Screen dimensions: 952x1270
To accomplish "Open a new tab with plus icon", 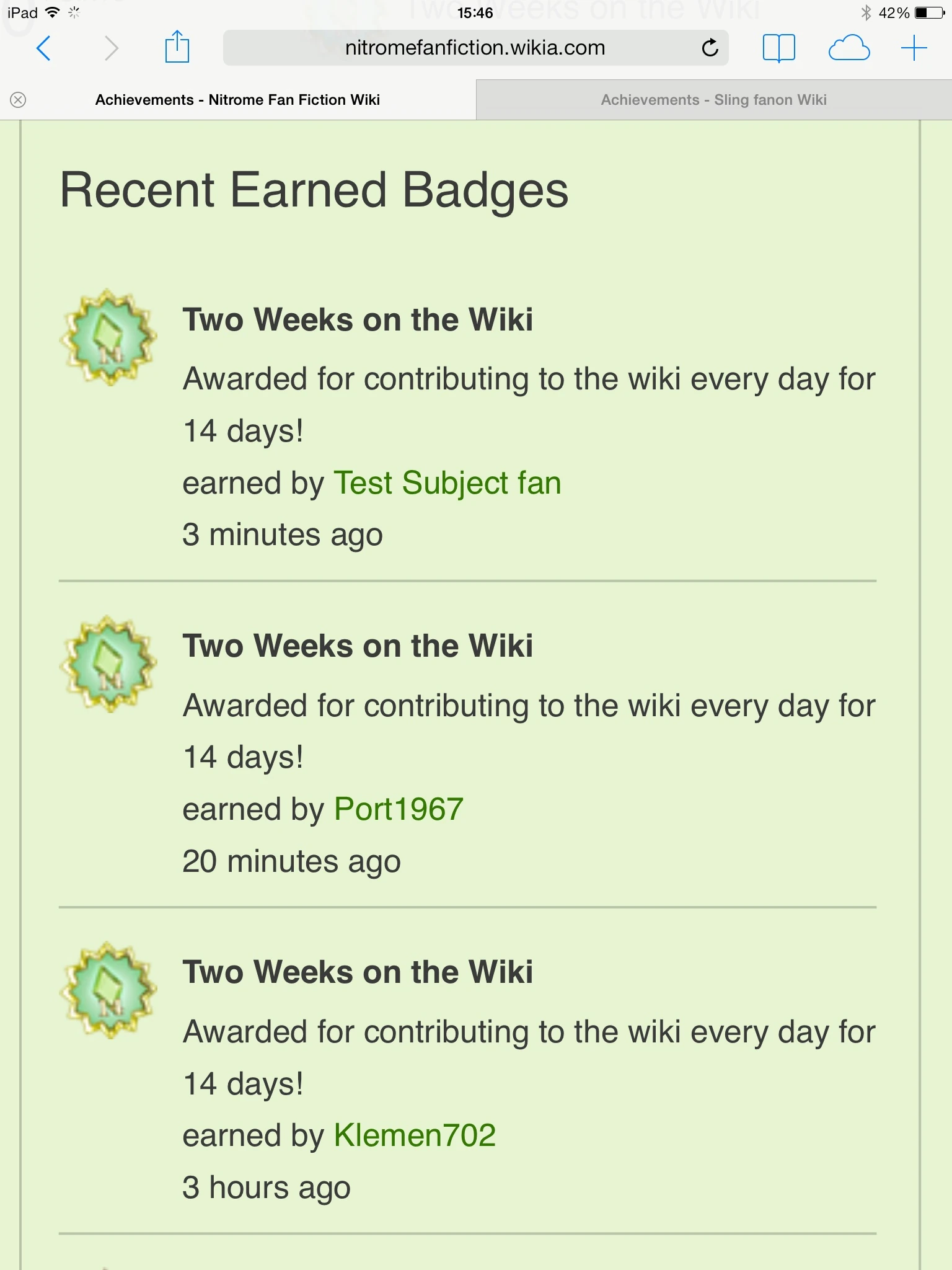I will pyautogui.click(x=914, y=48).
